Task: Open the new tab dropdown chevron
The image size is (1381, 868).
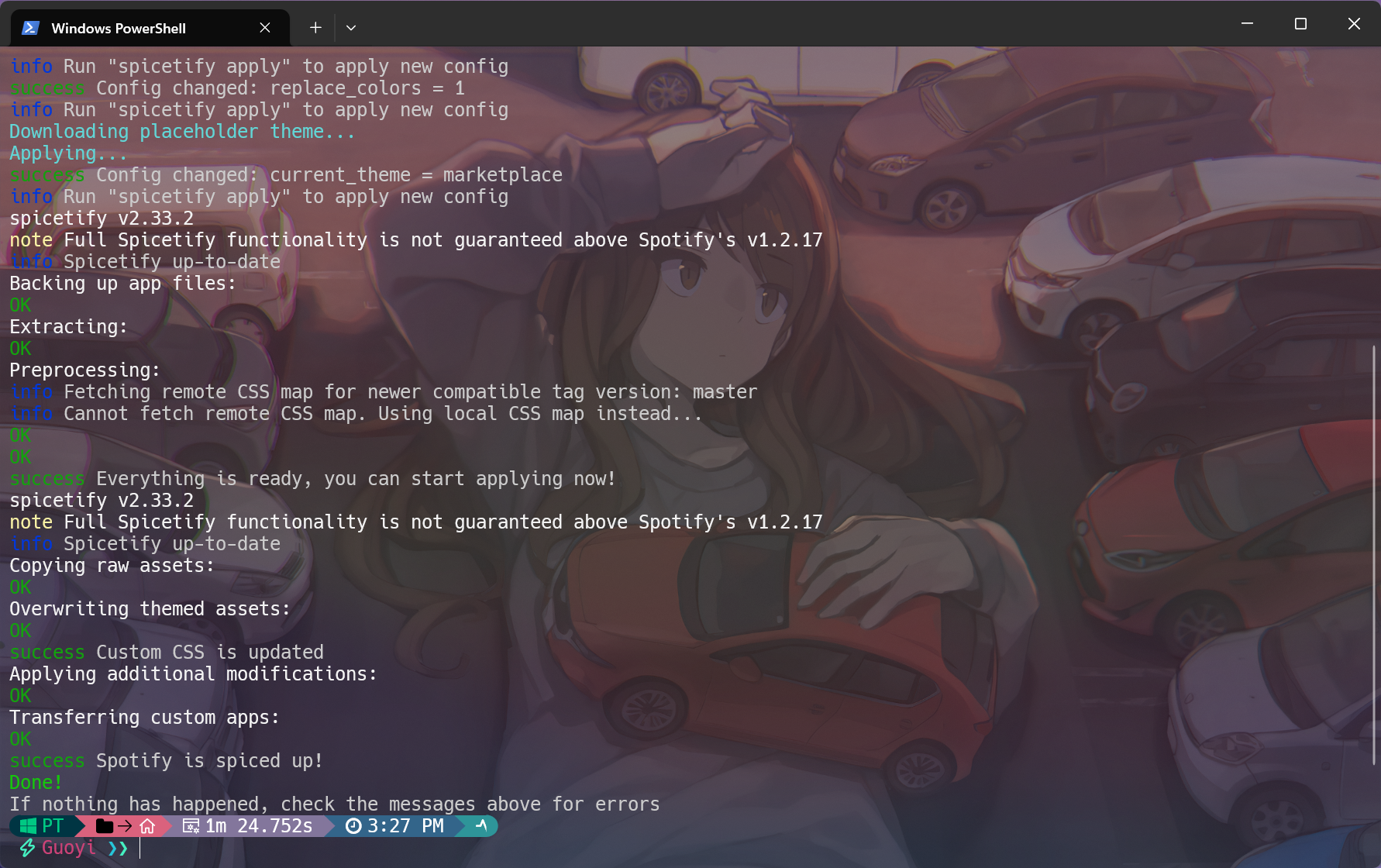Action: coord(350,27)
